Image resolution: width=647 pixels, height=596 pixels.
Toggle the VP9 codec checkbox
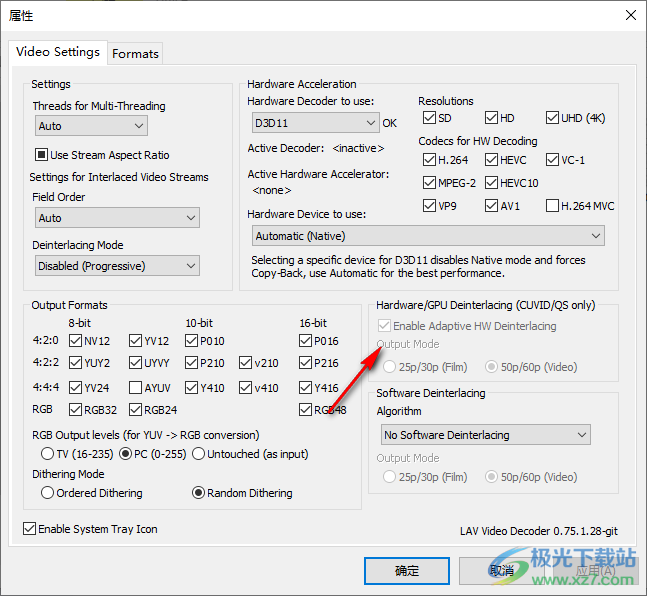pyautogui.click(x=429, y=206)
